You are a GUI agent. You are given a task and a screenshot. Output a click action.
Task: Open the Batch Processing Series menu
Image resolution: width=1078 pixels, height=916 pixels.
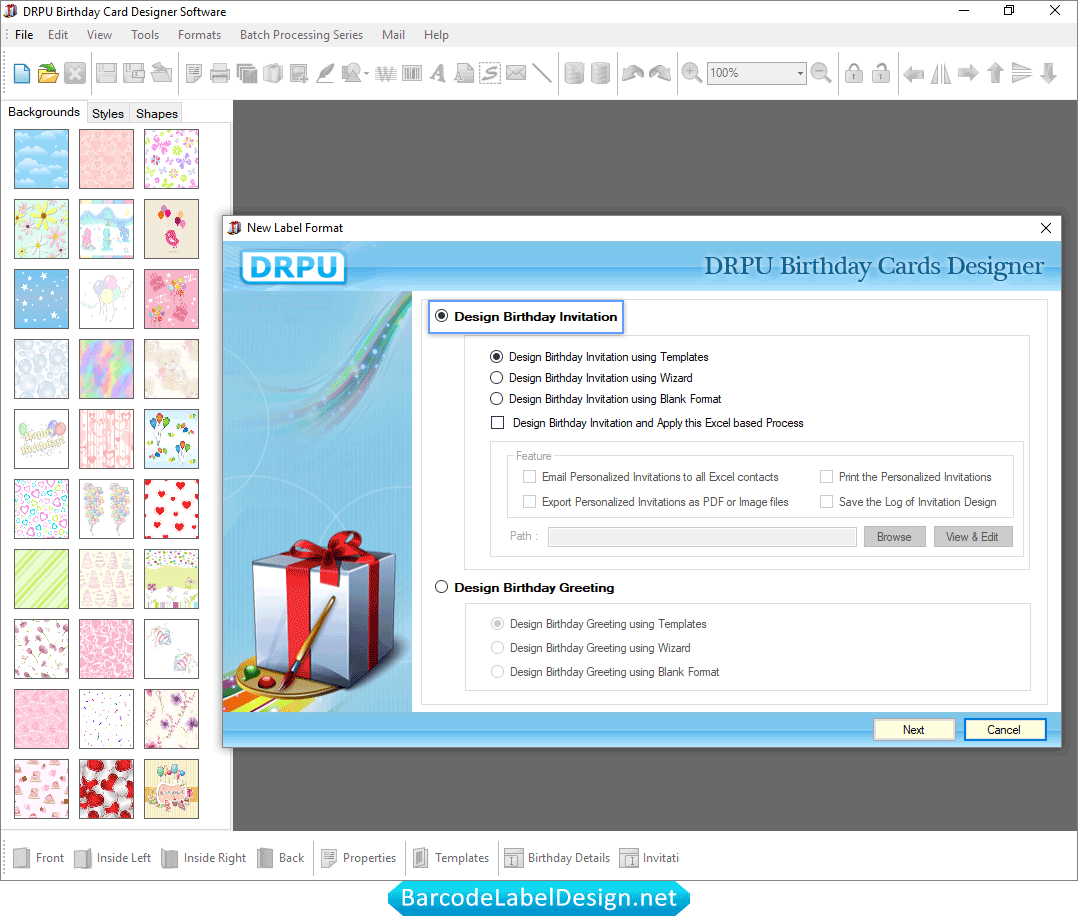pos(301,34)
